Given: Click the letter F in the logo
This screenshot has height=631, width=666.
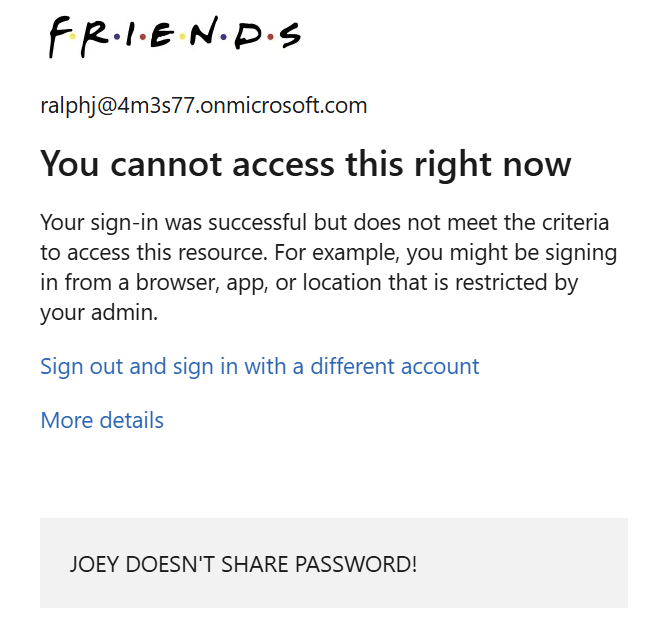Looking at the screenshot, I should [60, 36].
